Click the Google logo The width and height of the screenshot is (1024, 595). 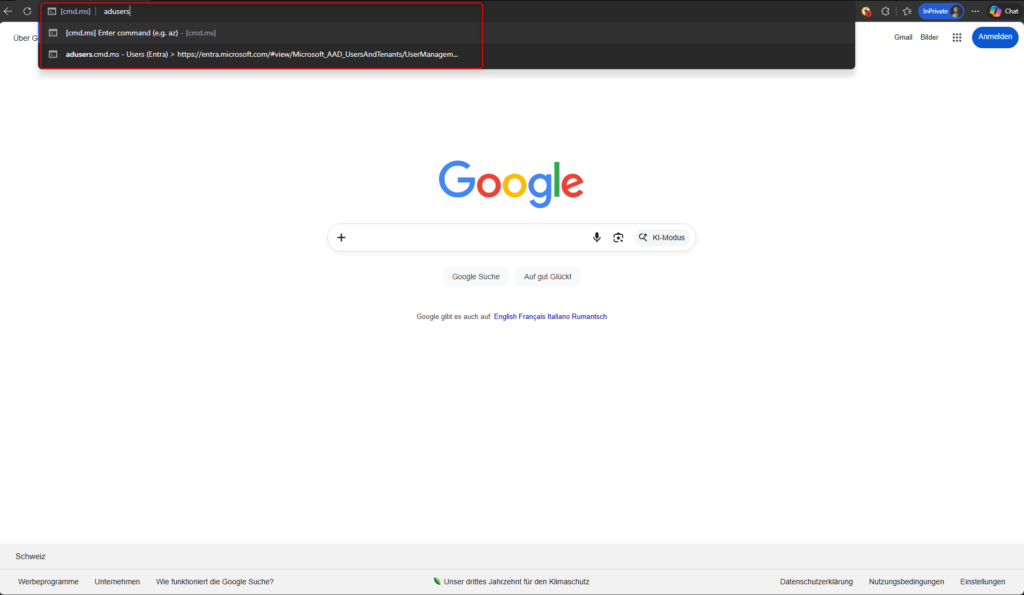[511, 184]
